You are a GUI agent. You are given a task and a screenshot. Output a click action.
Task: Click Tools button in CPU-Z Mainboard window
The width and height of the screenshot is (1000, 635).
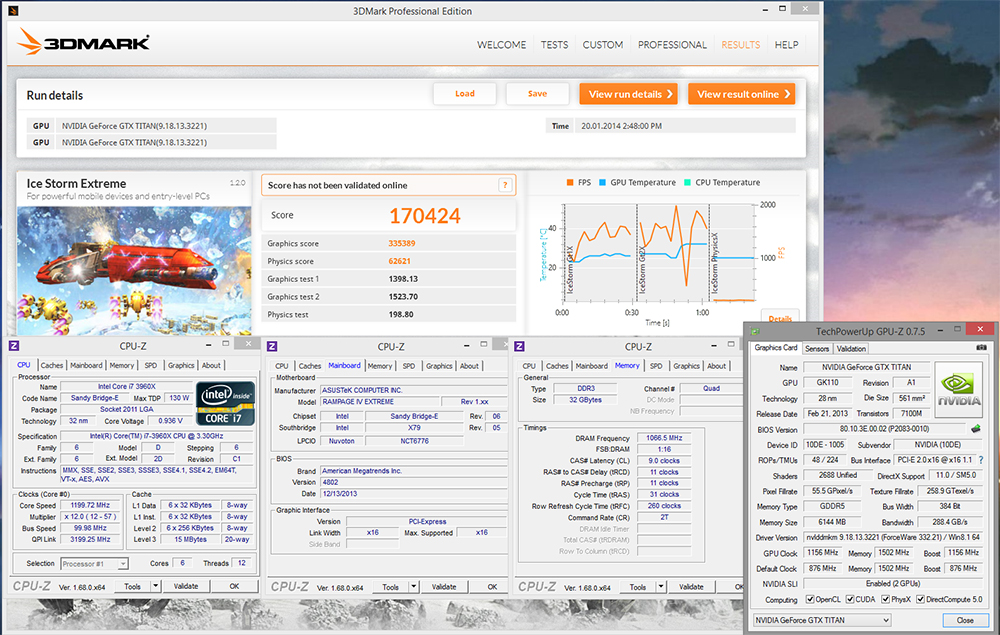tap(391, 587)
